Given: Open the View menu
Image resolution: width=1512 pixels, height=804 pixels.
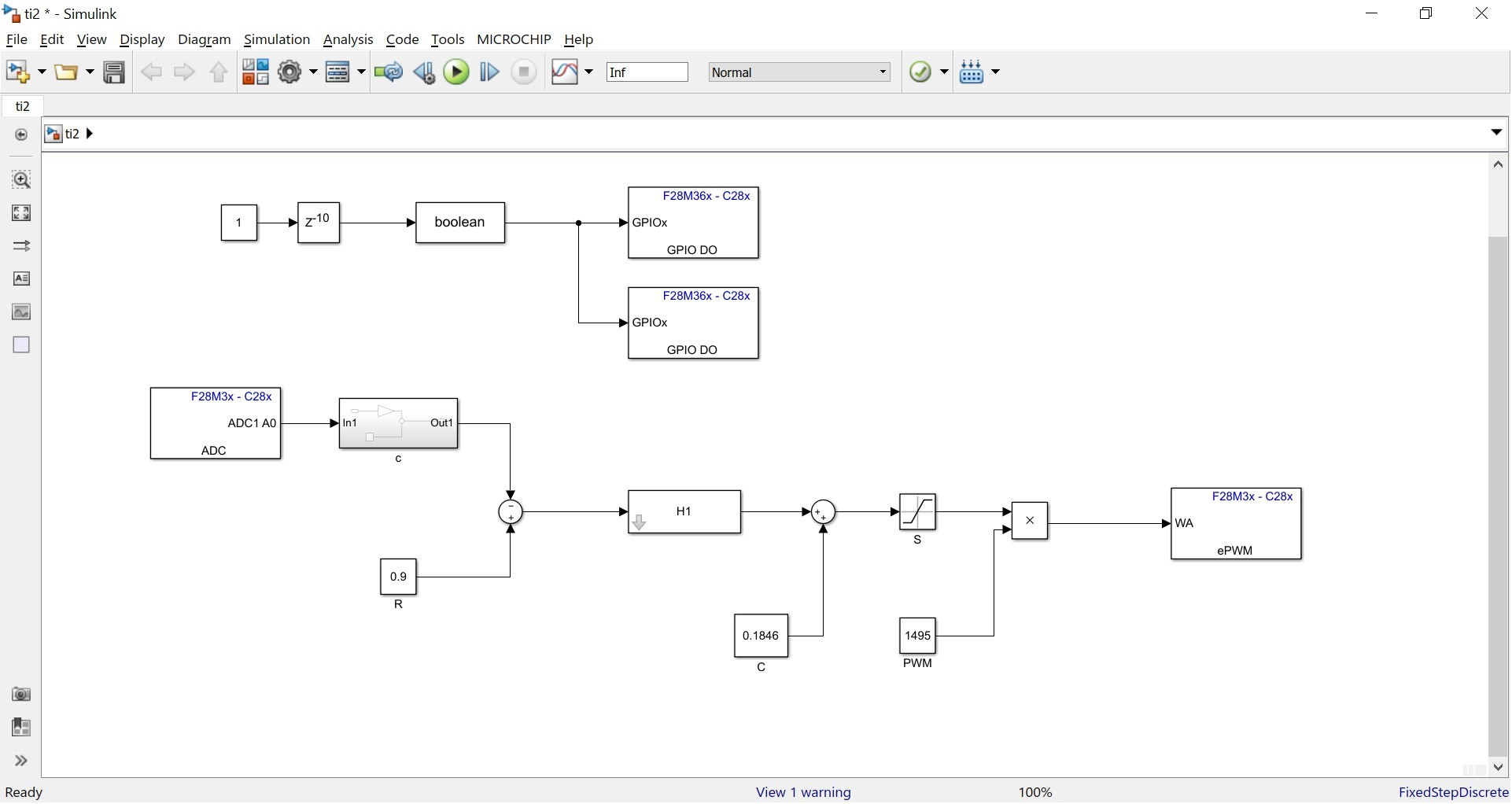Looking at the screenshot, I should click(91, 39).
